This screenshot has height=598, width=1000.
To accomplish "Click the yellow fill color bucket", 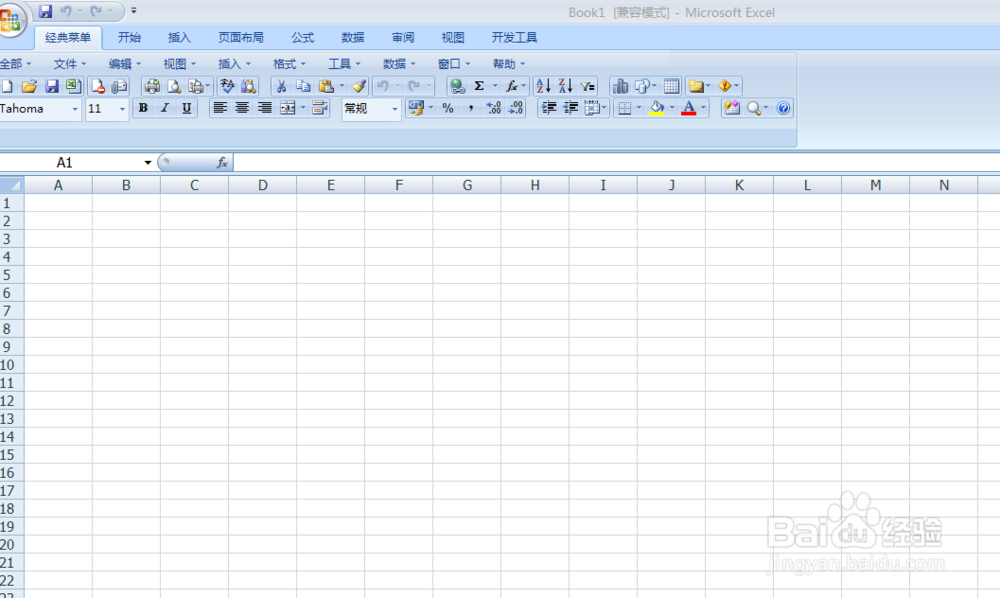I will (x=656, y=108).
